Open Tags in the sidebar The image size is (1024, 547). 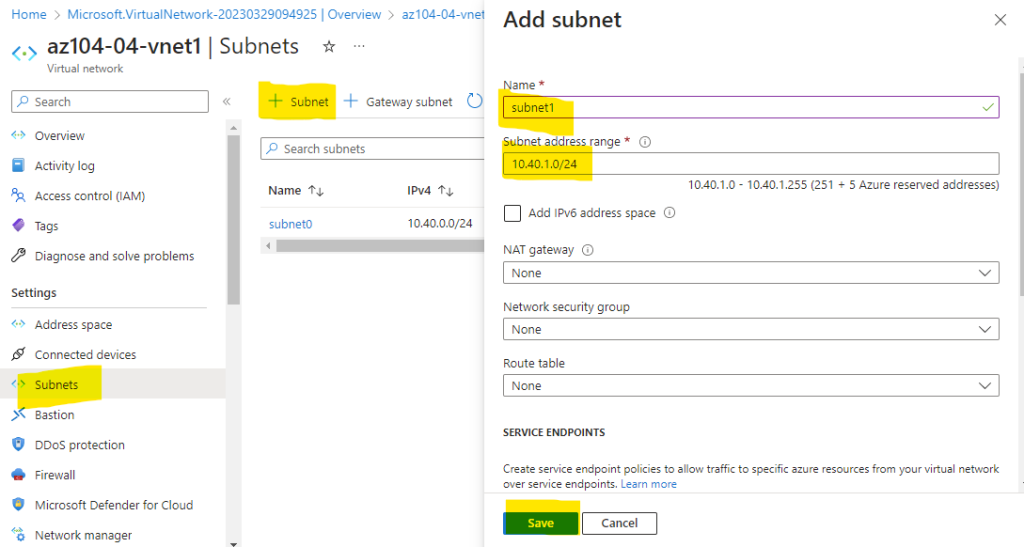coord(46,226)
